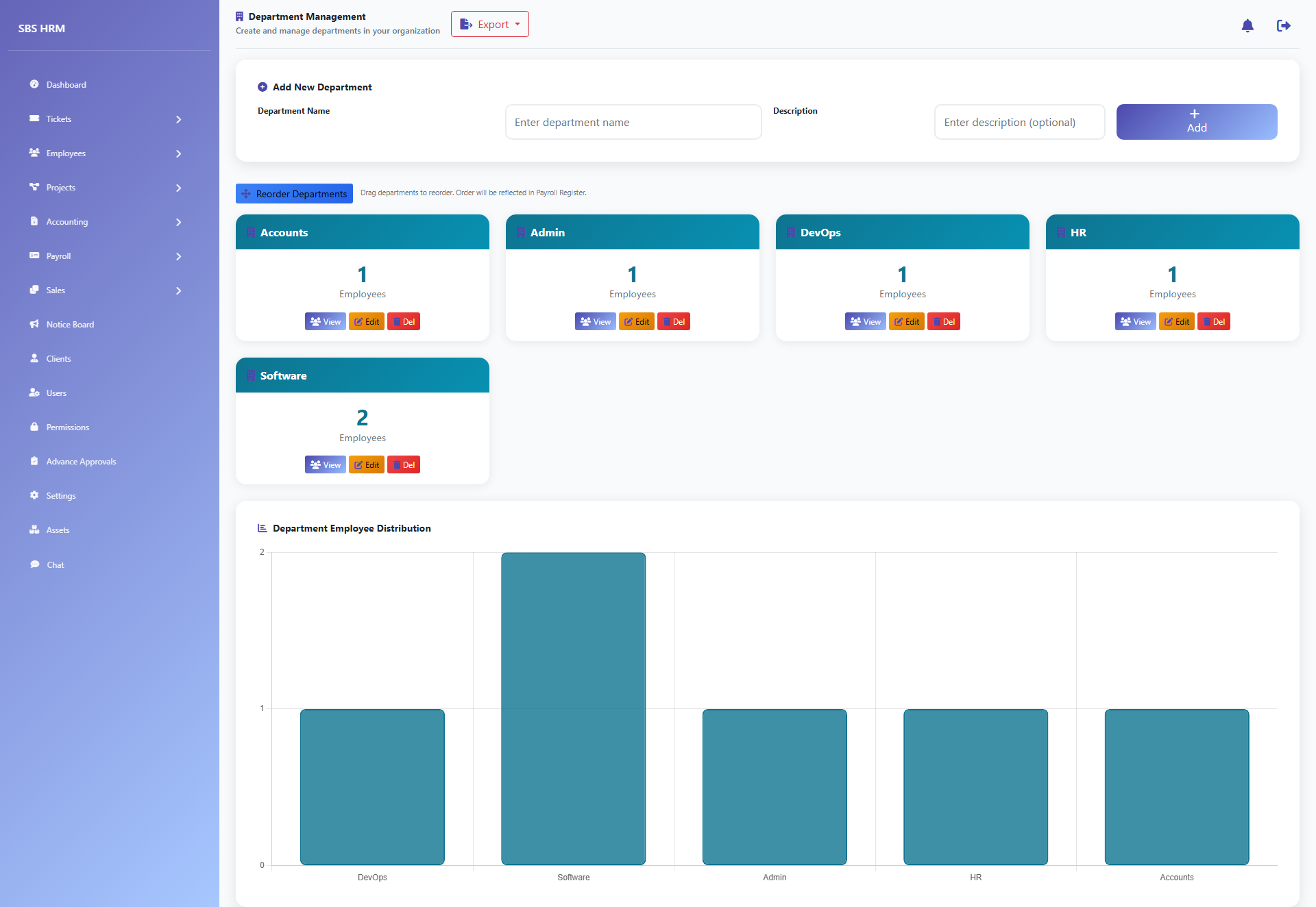Expand the Accounting submenu chevron

pos(178,222)
